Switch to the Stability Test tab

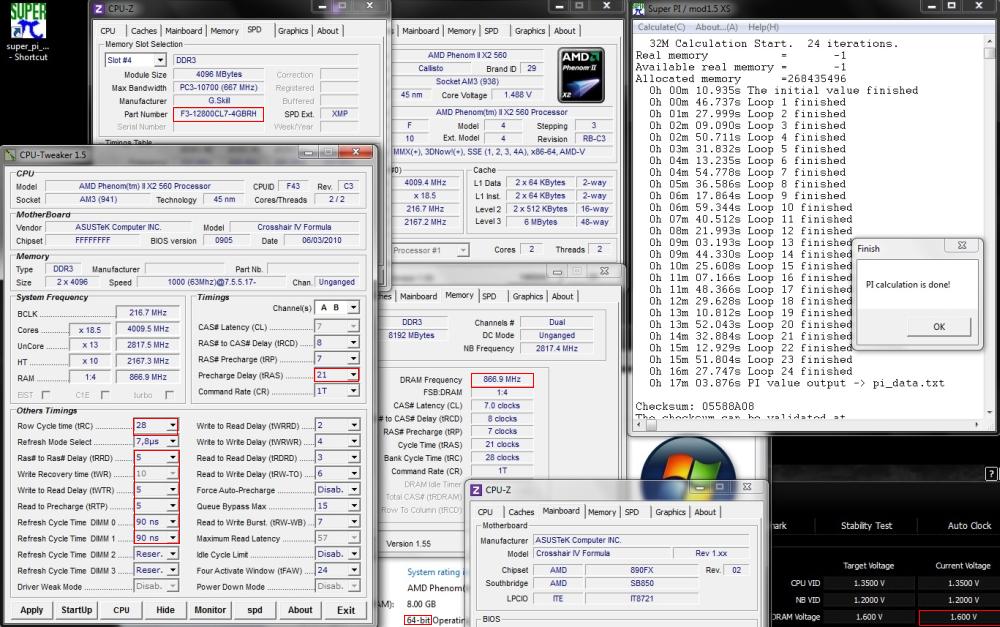[x=866, y=526]
